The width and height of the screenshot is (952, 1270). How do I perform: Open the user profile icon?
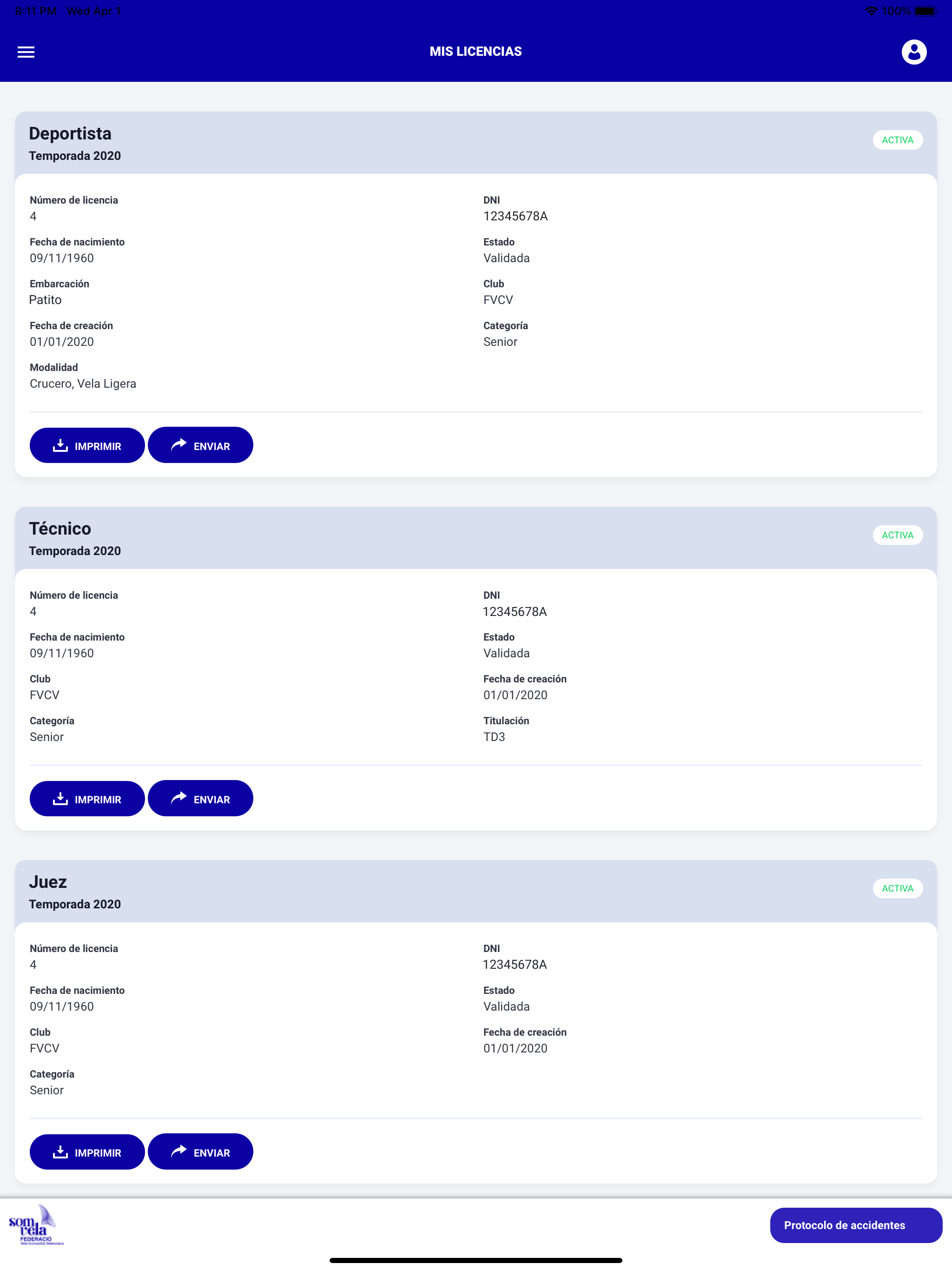[913, 52]
